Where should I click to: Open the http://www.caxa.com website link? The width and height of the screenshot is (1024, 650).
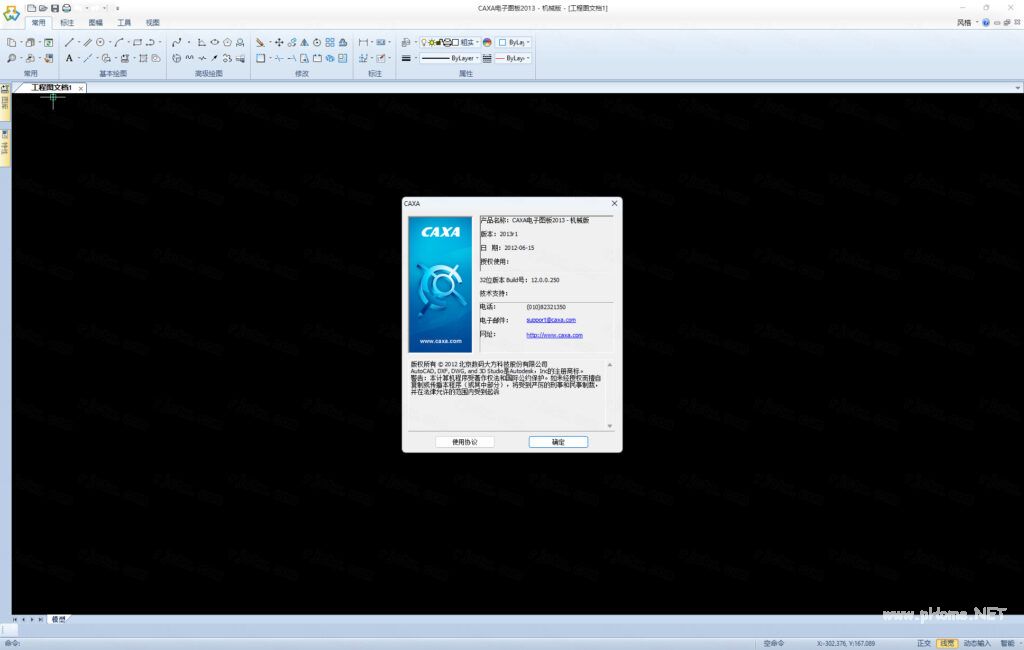click(554, 335)
